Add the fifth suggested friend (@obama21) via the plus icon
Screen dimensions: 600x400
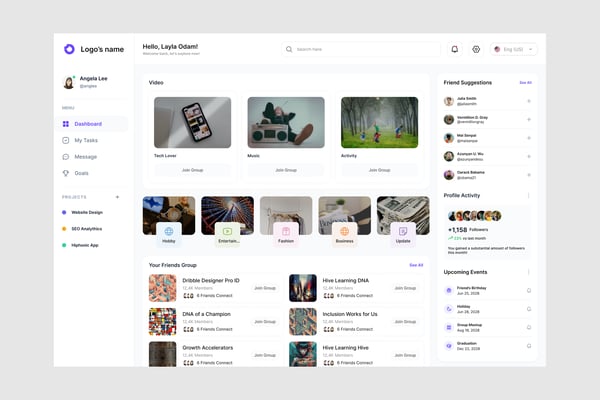coord(529,175)
